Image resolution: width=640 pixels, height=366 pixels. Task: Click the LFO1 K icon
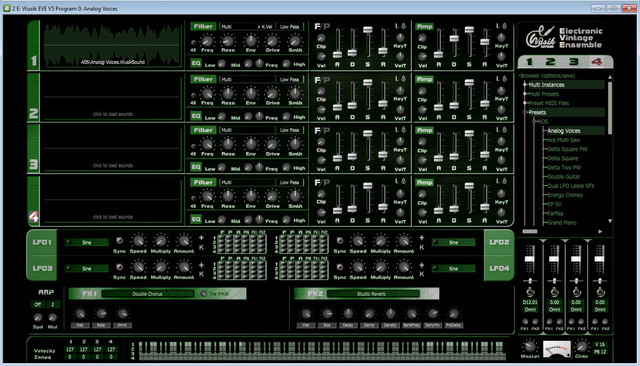[201, 247]
